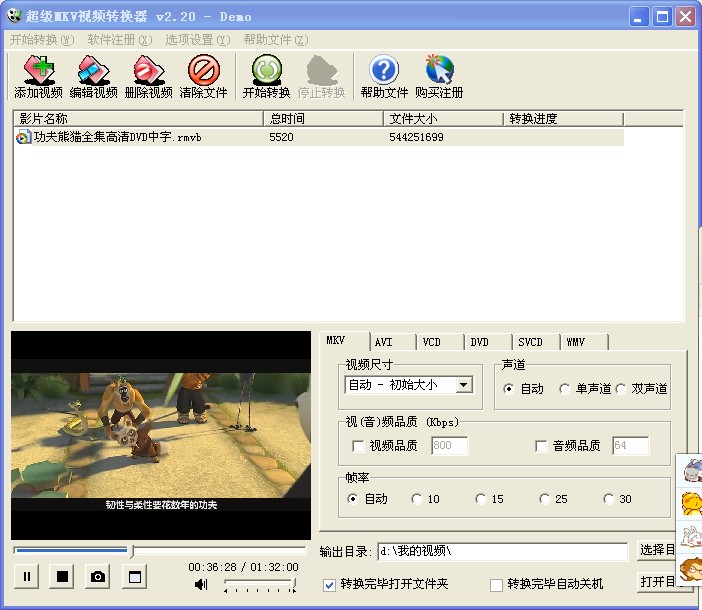Open the 选项设置(Y) menu

coord(197,40)
